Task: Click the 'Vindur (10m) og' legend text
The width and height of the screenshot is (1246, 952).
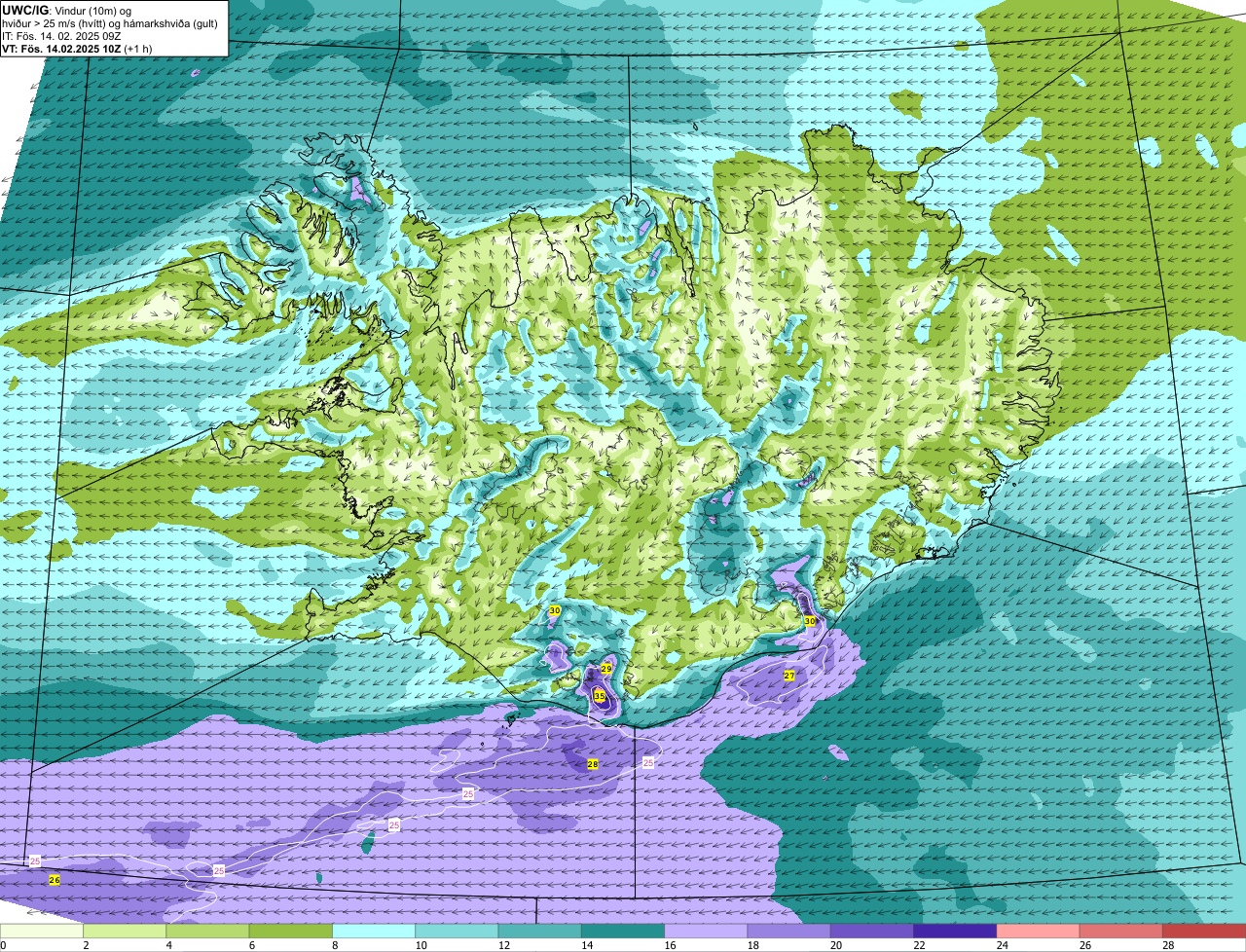Action: [92, 10]
